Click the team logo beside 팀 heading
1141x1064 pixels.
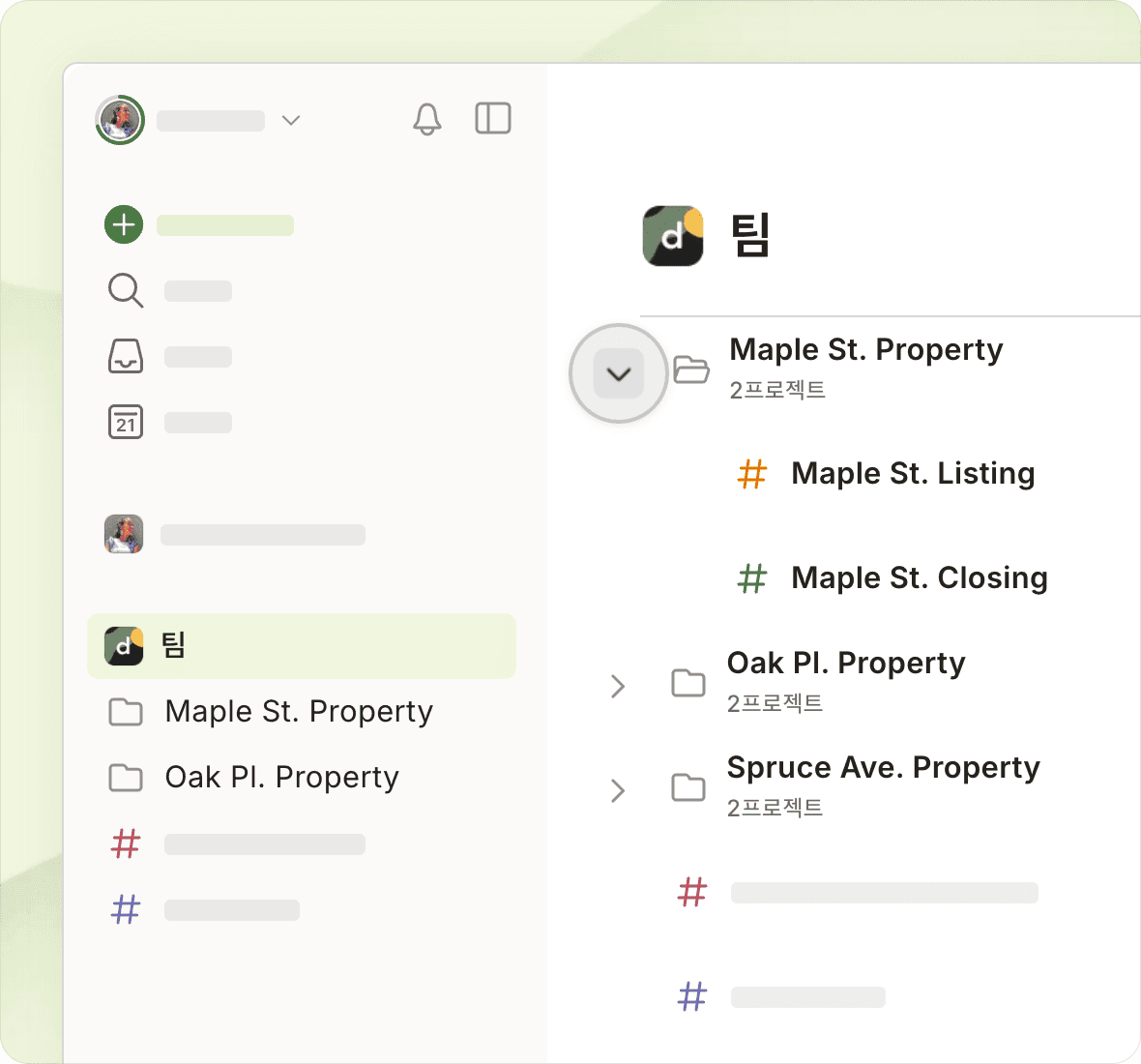coord(673,235)
